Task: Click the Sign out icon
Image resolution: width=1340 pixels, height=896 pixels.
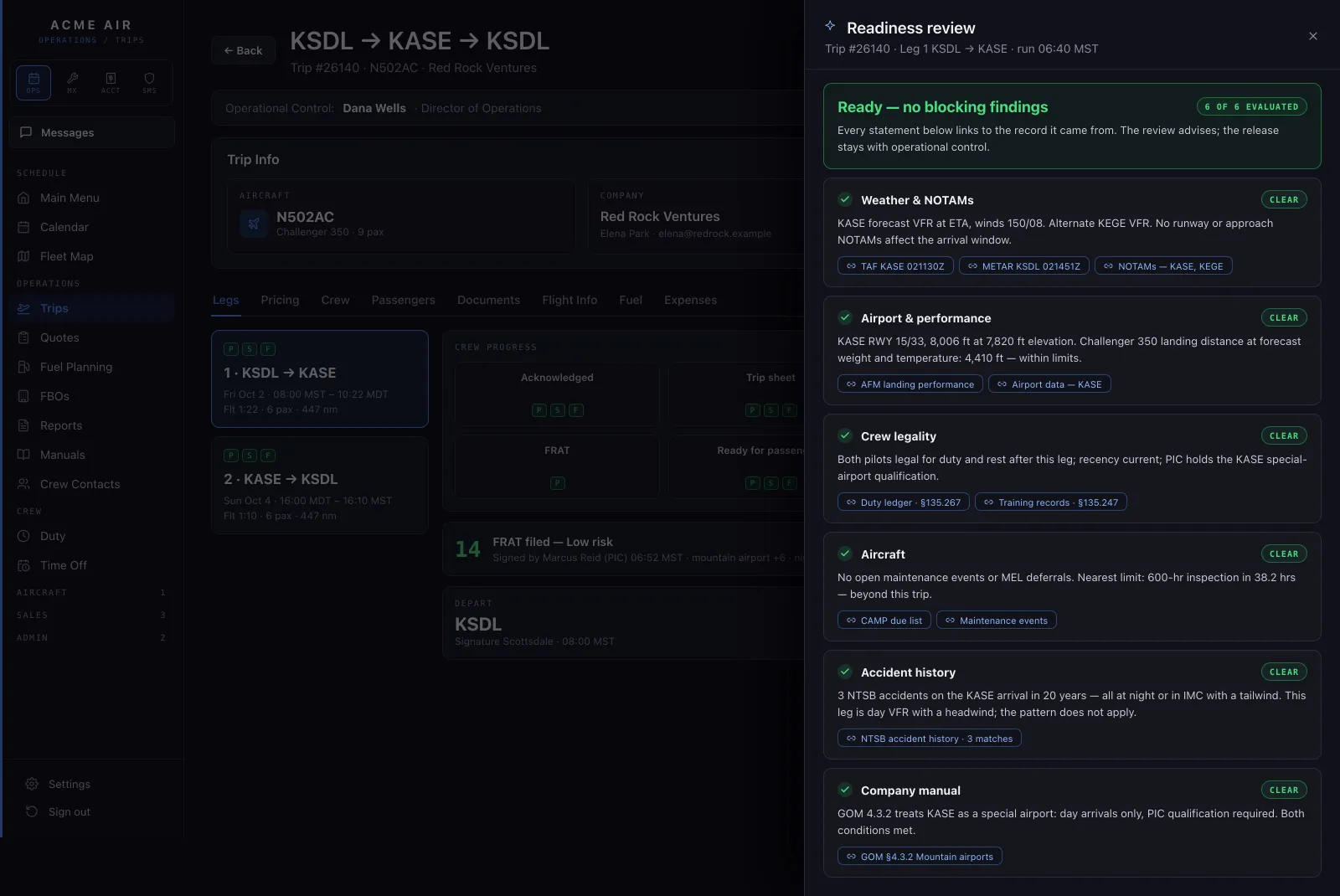Action: pos(32,811)
